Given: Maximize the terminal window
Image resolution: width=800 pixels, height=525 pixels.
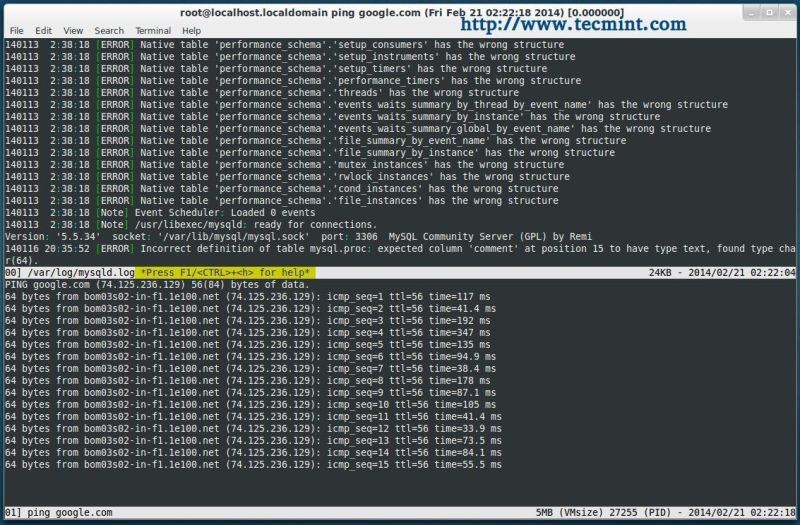Looking at the screenshot, I should (769, 13).
